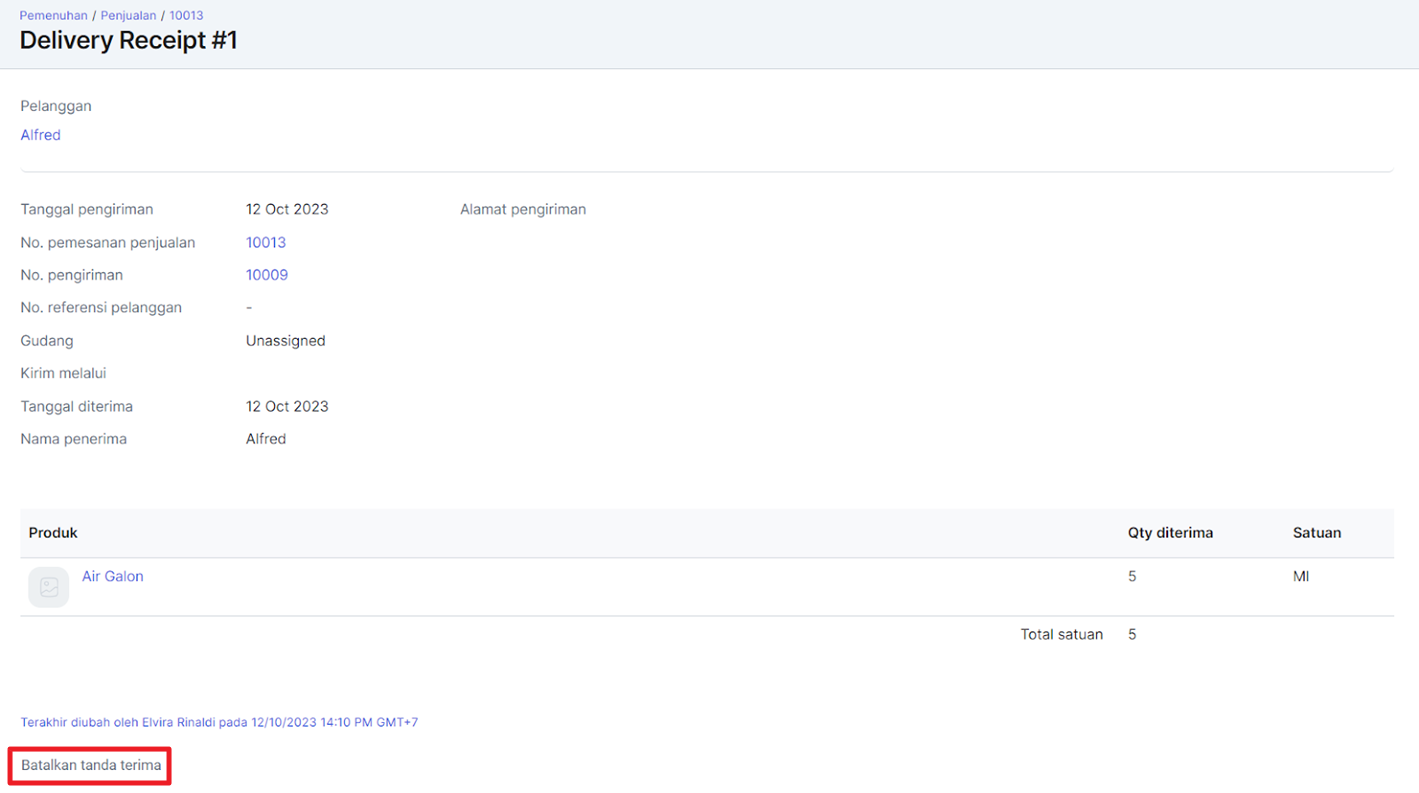1419x793 pixels.
Task: Select the received date 12 Oct 2023
Action: [x=287, y=406]
